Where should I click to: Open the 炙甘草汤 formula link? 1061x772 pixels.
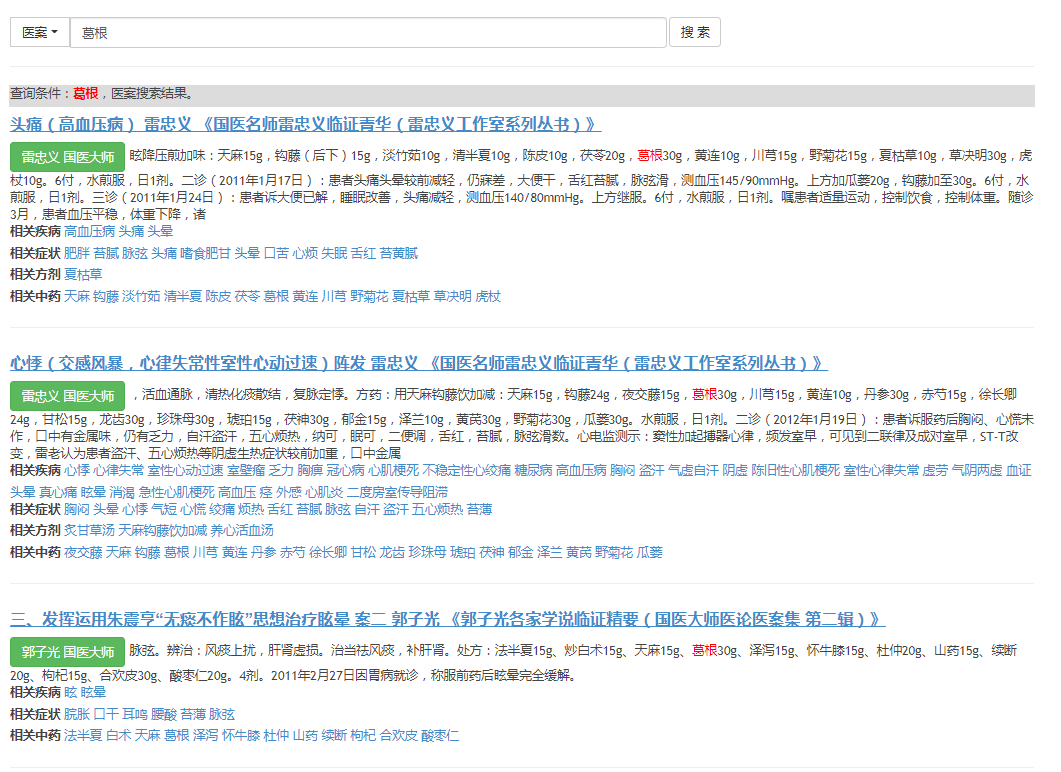[x=89, y=530]
